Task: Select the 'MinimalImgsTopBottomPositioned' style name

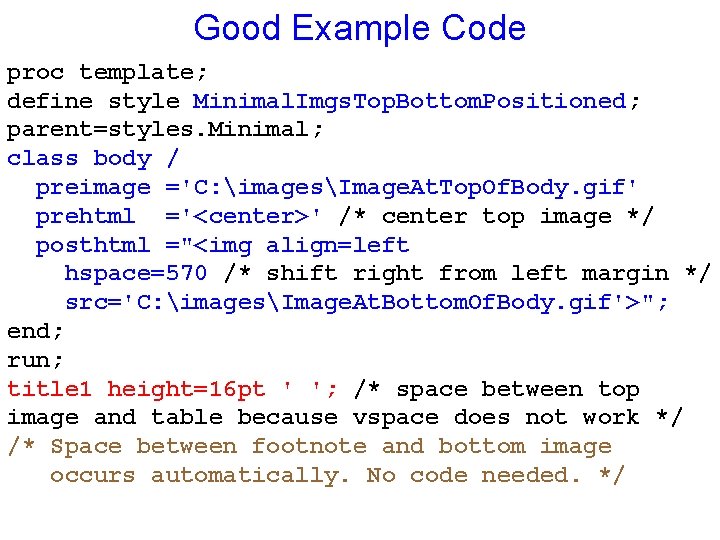Action: pyautogui.click(x=410, y=101)
